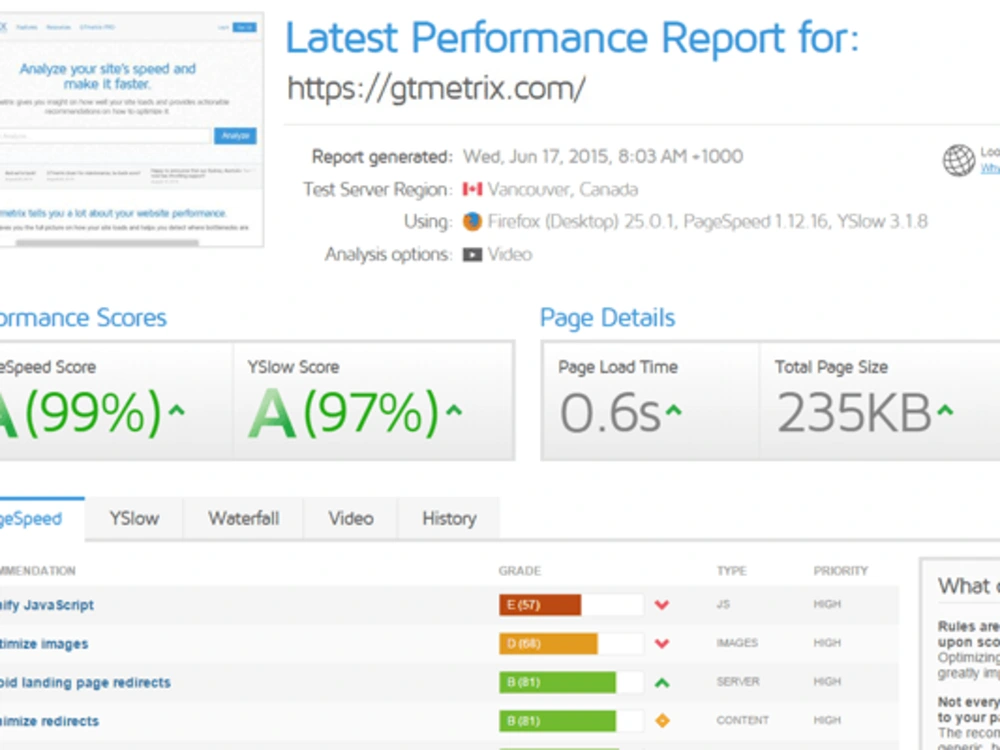The image size is (1000, 750).
Task: Click the 235KB total page size value
Action: (854, 412)
